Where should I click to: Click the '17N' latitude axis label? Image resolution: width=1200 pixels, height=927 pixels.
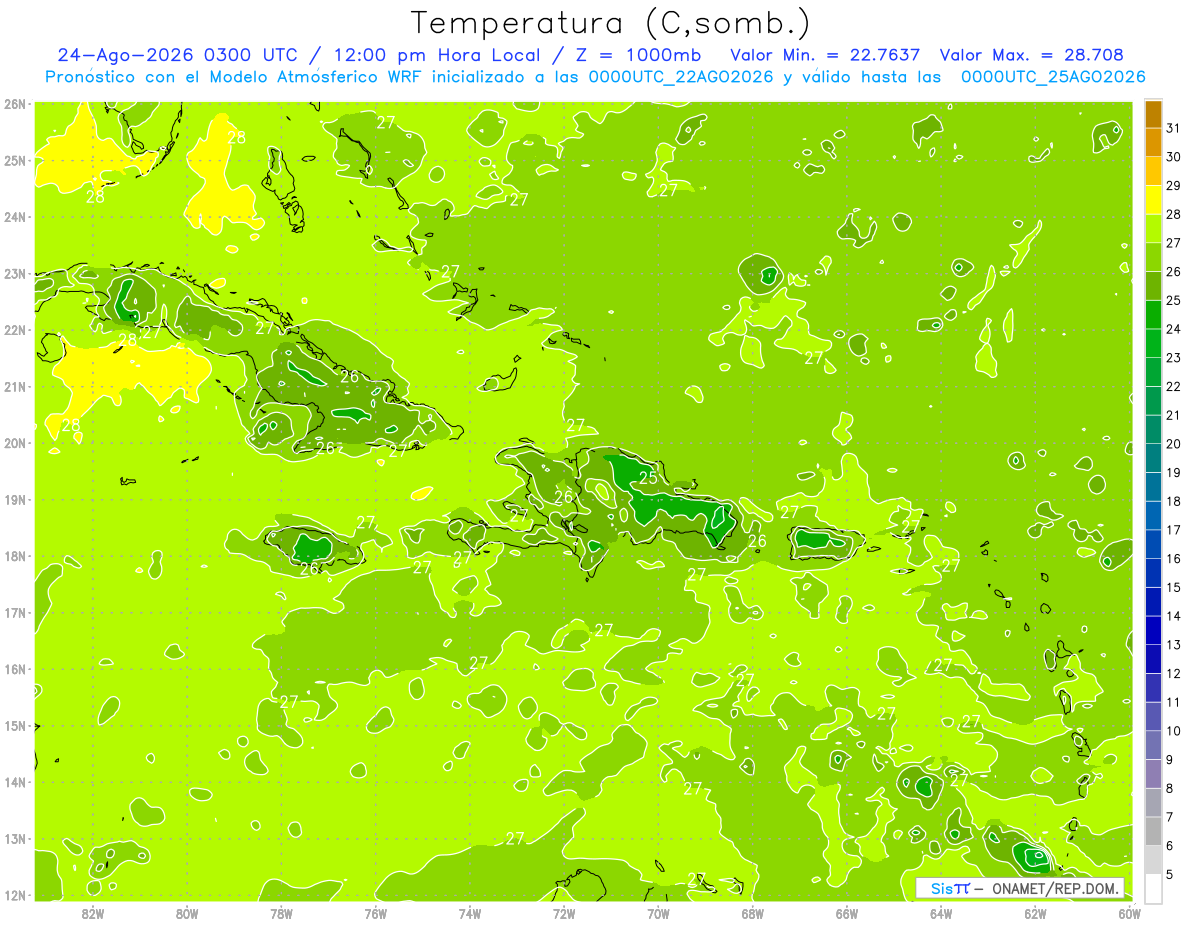pos(14,612)
